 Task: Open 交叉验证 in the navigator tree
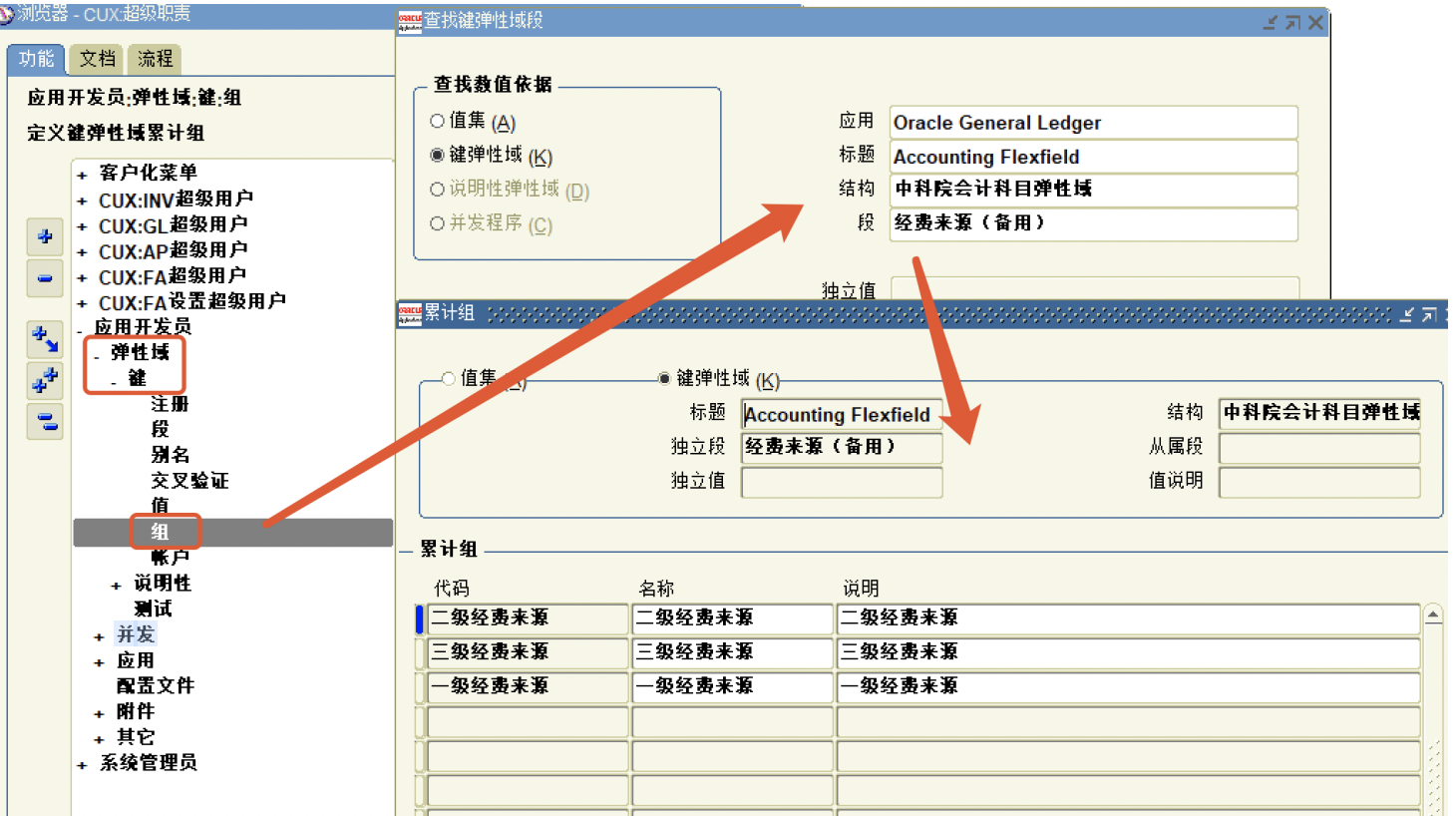pos(189,481)
